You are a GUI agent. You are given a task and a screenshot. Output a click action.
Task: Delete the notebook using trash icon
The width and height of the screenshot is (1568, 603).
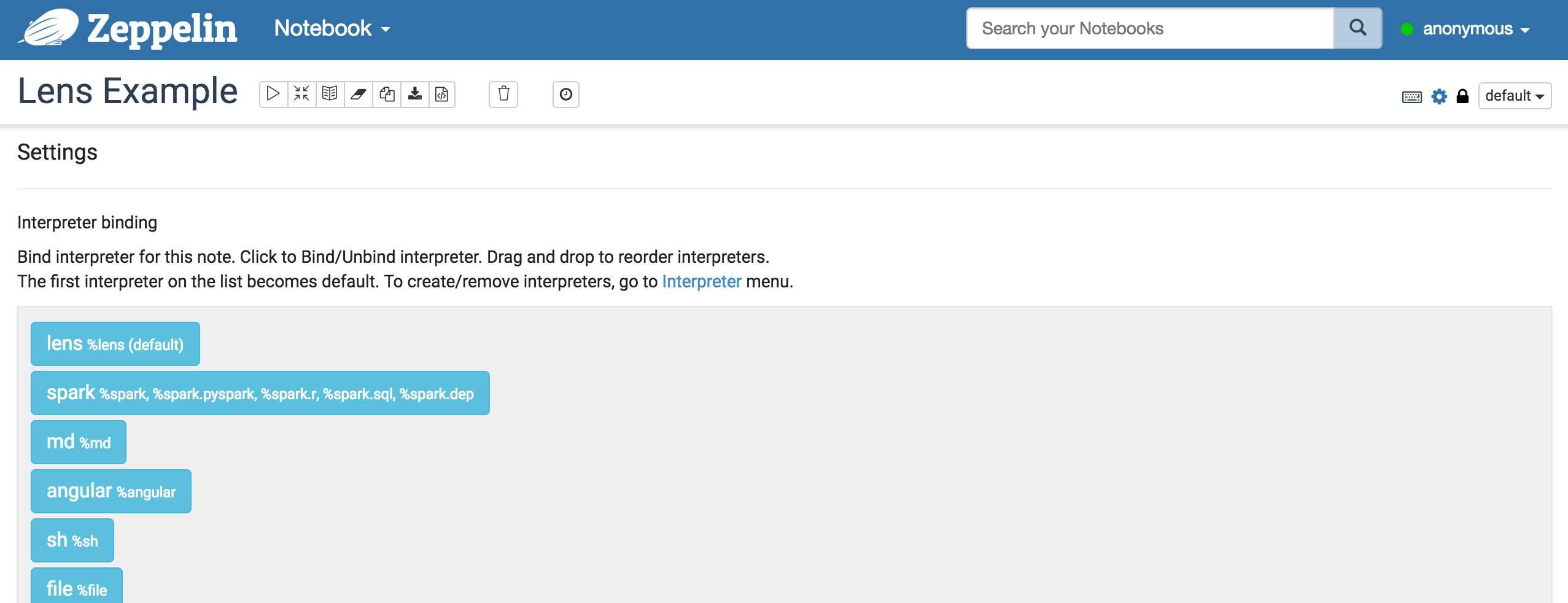pos(503,94)
